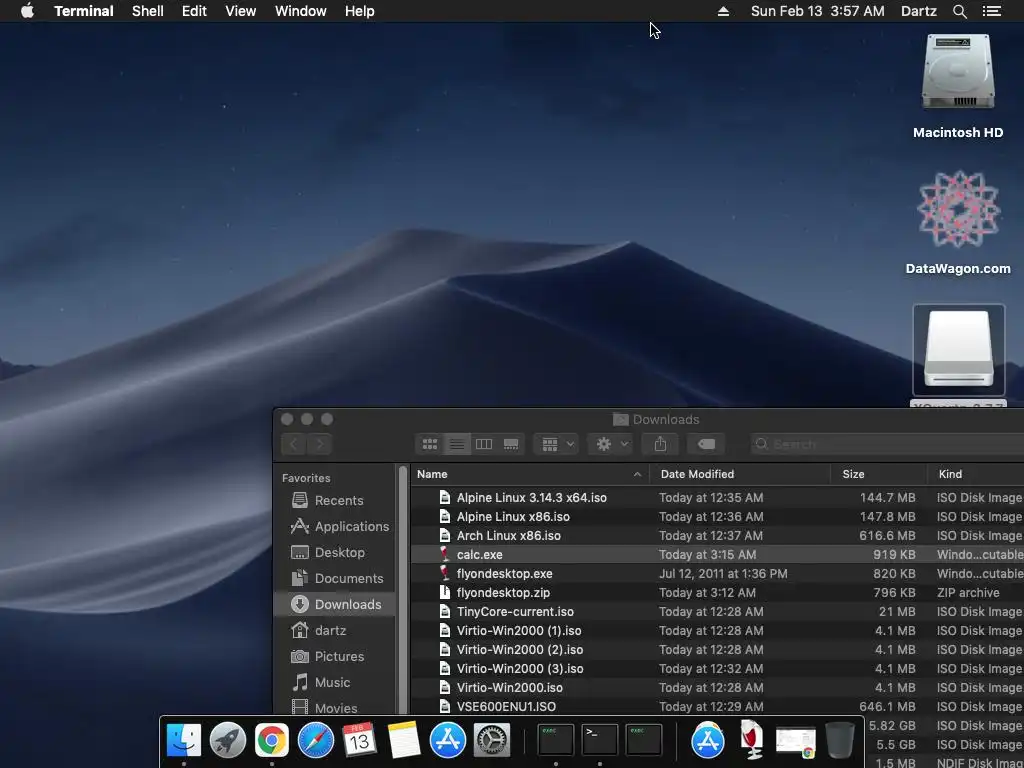Switch Finder to gallery view
The width and height of the screenshot is (1024, 768).
click(511, 444)
